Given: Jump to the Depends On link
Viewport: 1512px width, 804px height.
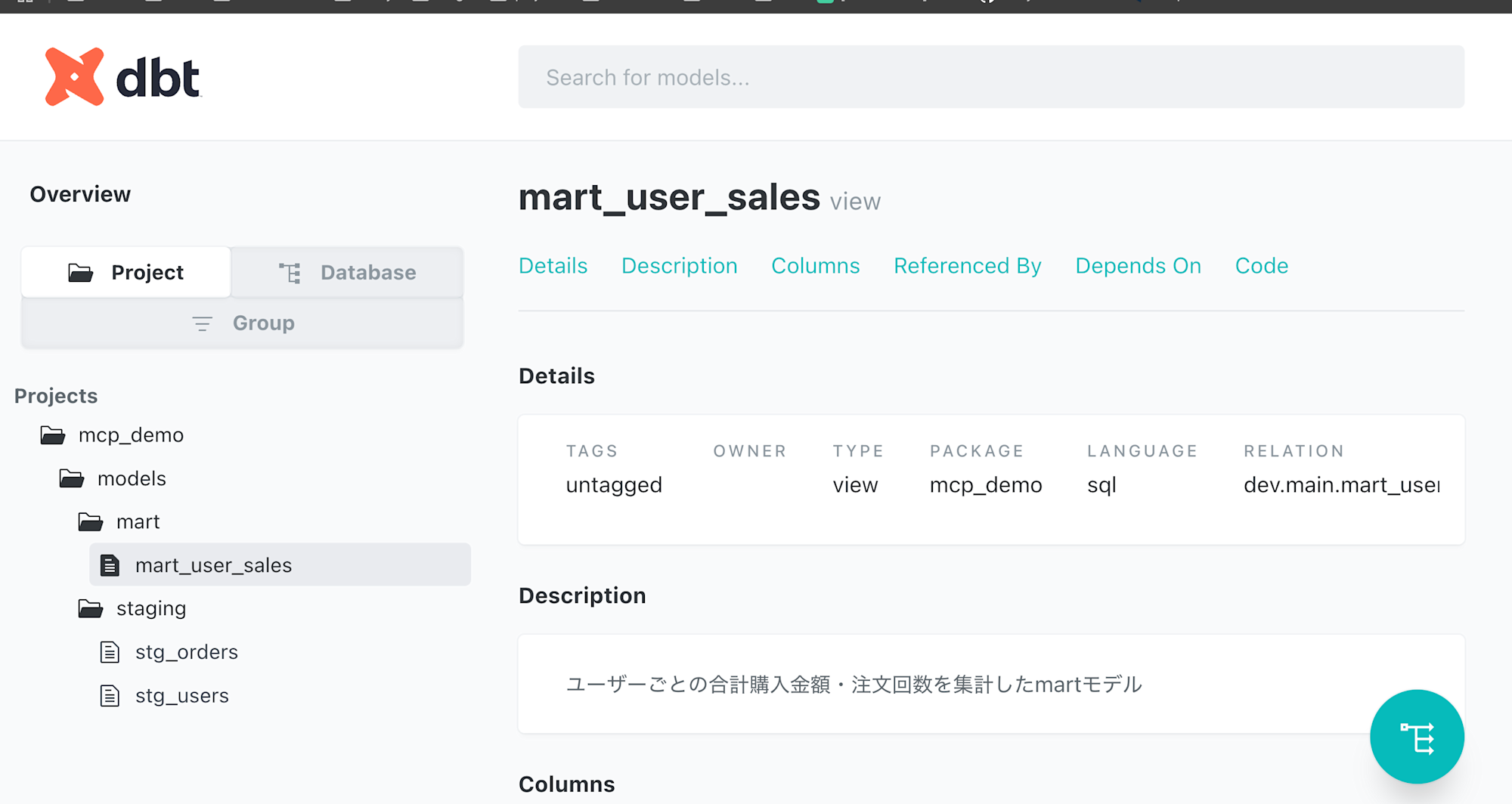Looking at the screenshot, I should click(1138, 266).
